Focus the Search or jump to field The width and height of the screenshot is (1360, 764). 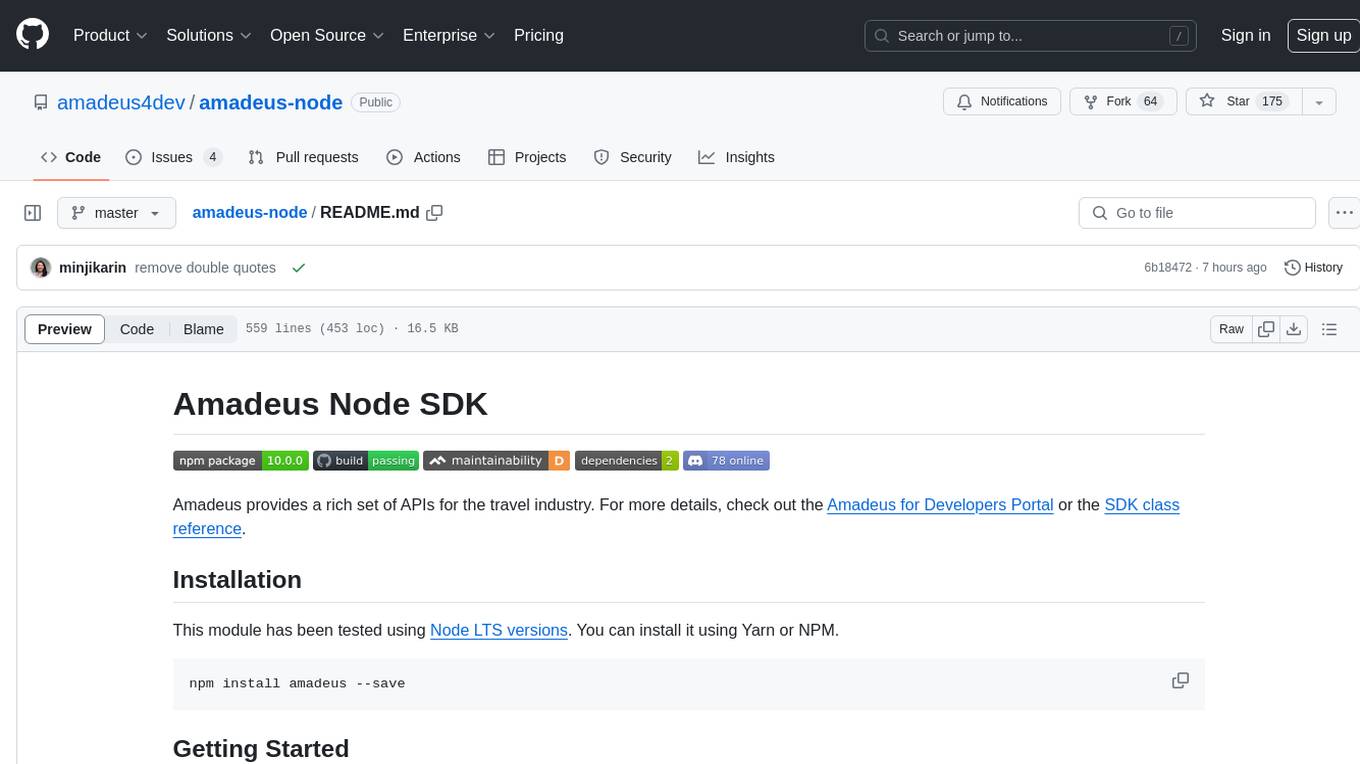coord(1032,36)
